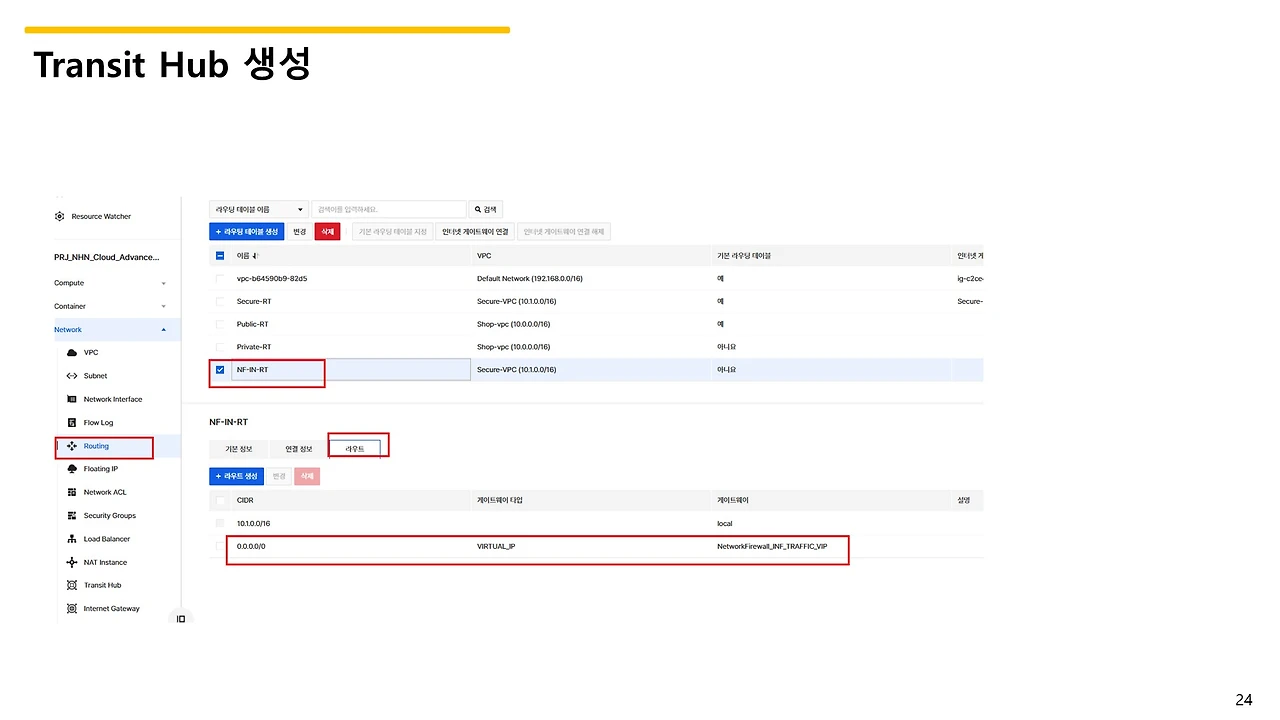
Task: Click the Subnet arrows icon
Action: tap(72, 376)
